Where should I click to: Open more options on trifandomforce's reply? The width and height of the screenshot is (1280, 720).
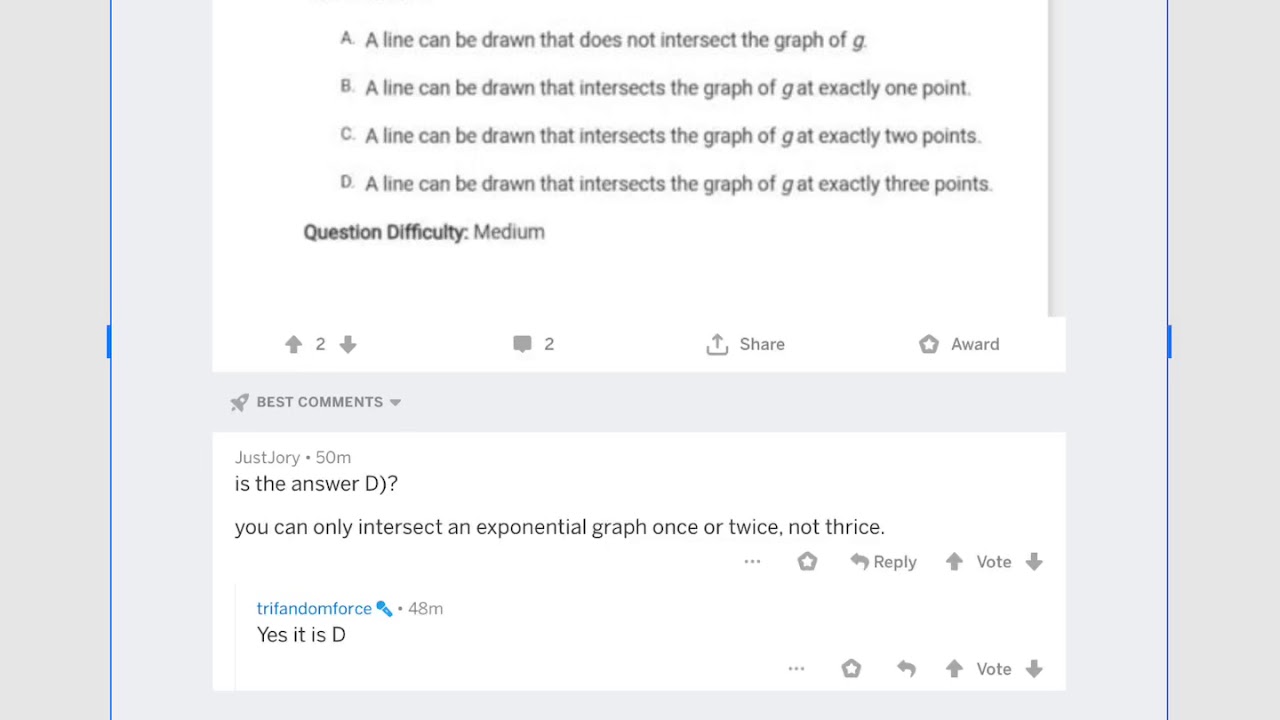[796, 669]
